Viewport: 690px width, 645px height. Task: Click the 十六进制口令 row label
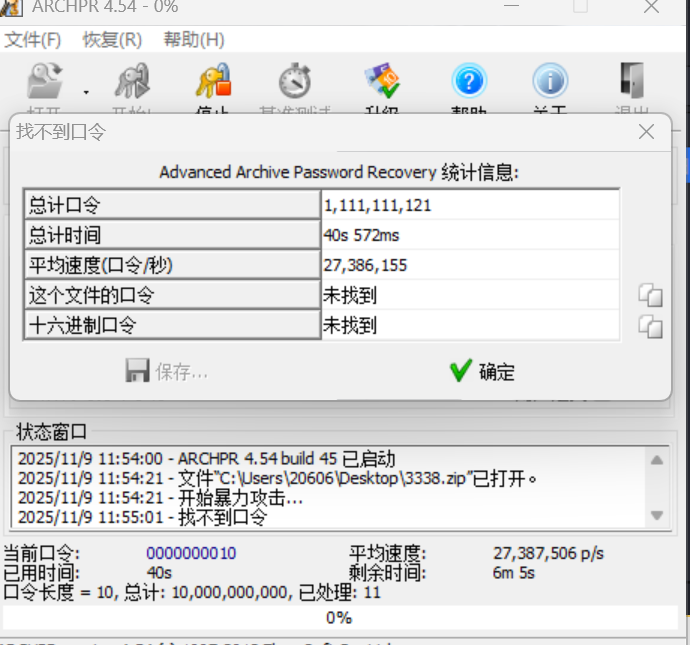point(172,324)
